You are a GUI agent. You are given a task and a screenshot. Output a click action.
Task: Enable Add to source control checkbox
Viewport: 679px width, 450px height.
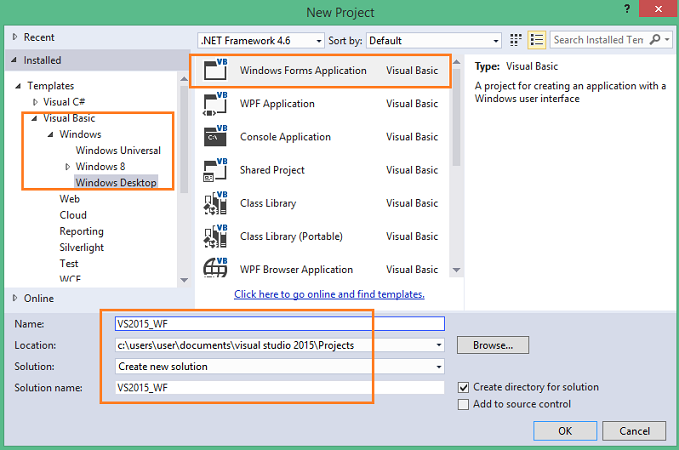click(x=463, y=405)
